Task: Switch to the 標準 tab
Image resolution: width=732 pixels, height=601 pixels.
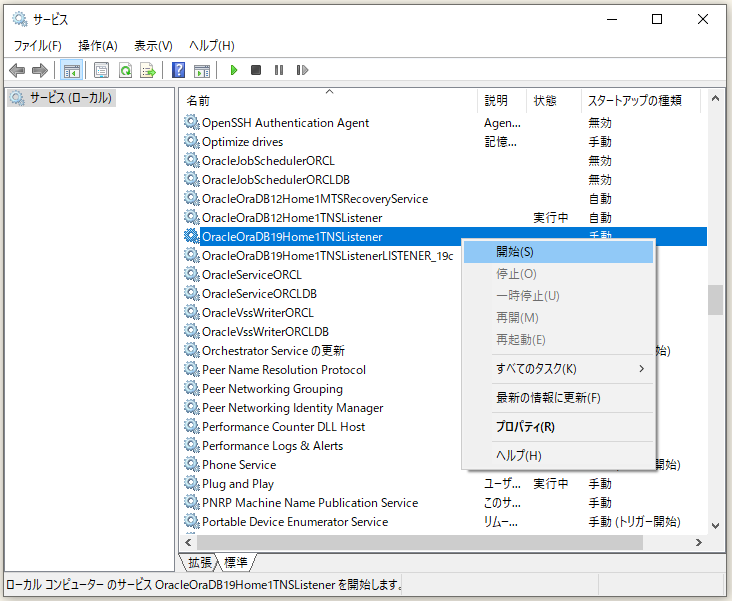Action: tap(236, 563)
